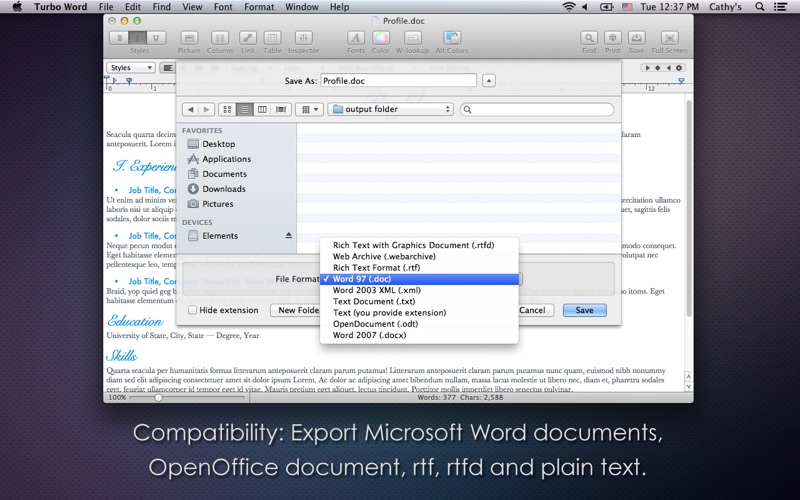This screenshot has height=500, width=800.
Task: Open the Fonts panel
Action: point(356,38)
